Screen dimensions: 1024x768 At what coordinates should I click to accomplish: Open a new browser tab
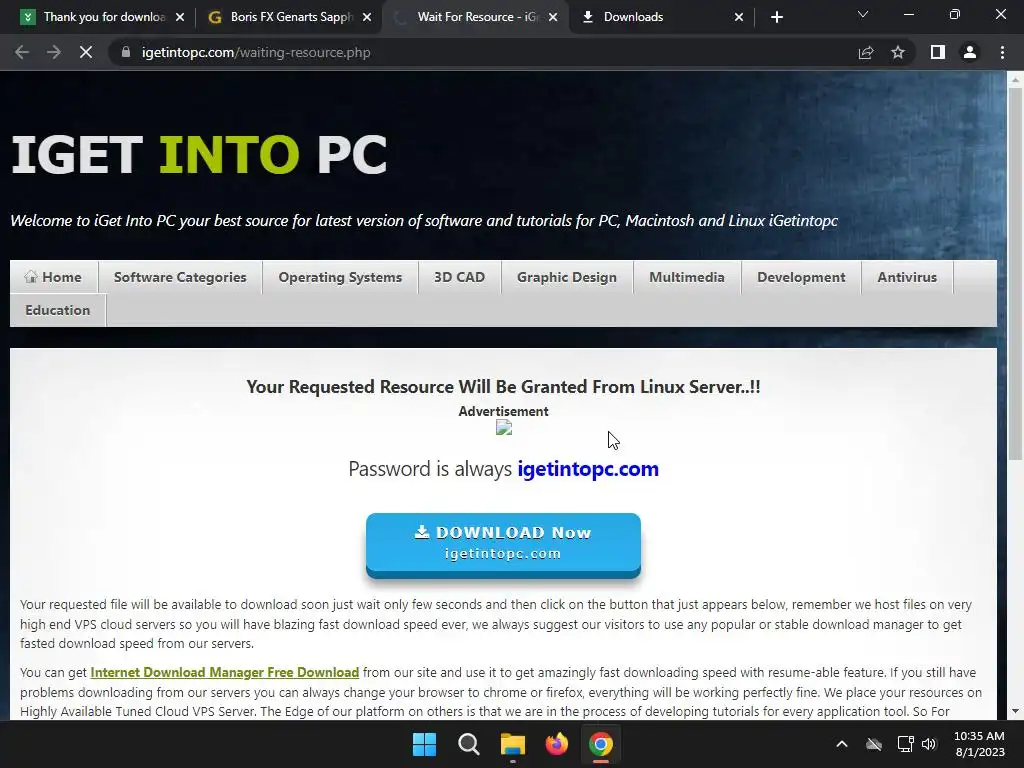[776, 17]
